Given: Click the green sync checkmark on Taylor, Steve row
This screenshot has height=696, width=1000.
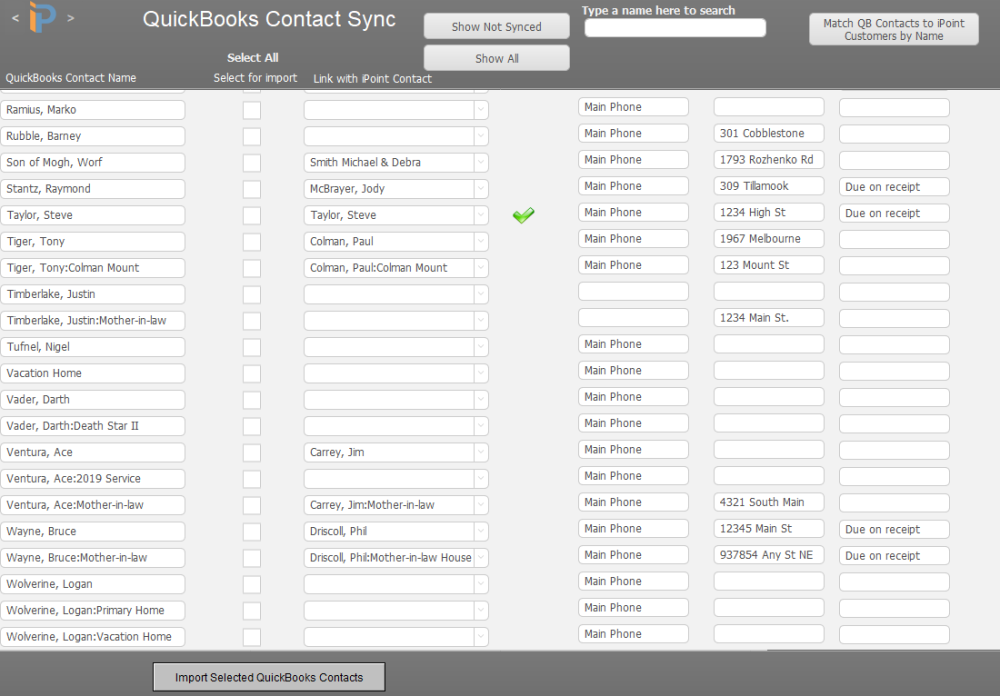Looking at the screenshot, I should (523, 214).
